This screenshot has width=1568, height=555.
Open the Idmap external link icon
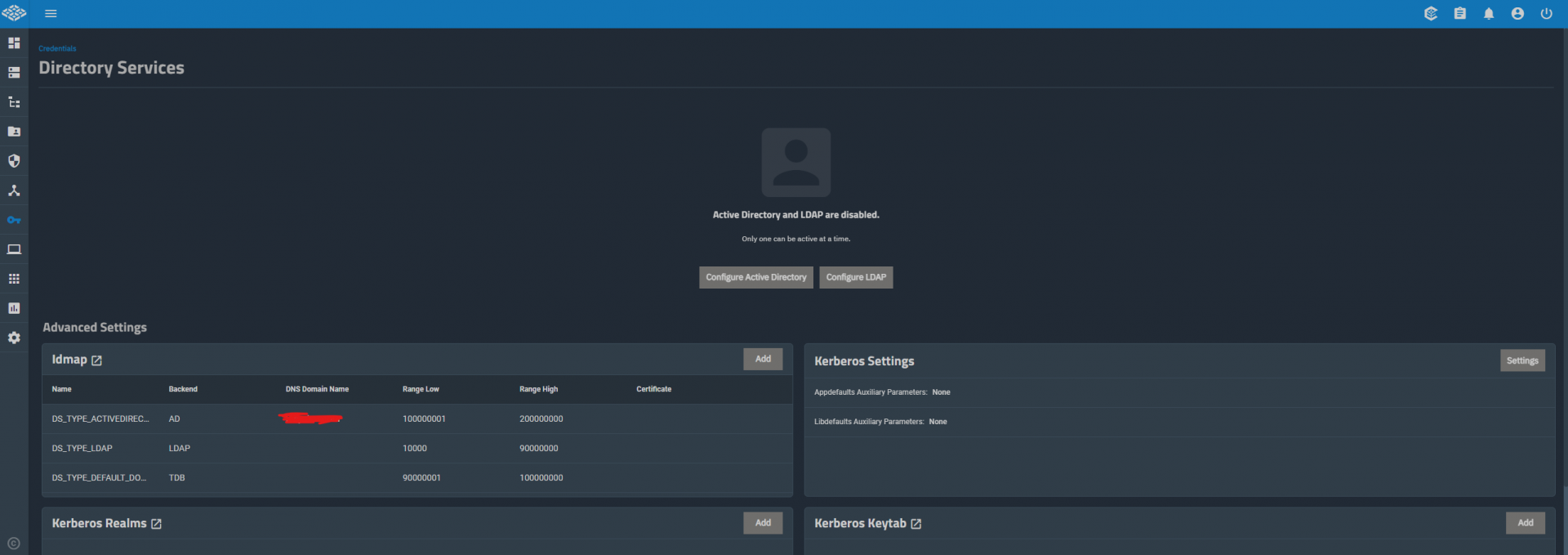click(x=96, y=360)
